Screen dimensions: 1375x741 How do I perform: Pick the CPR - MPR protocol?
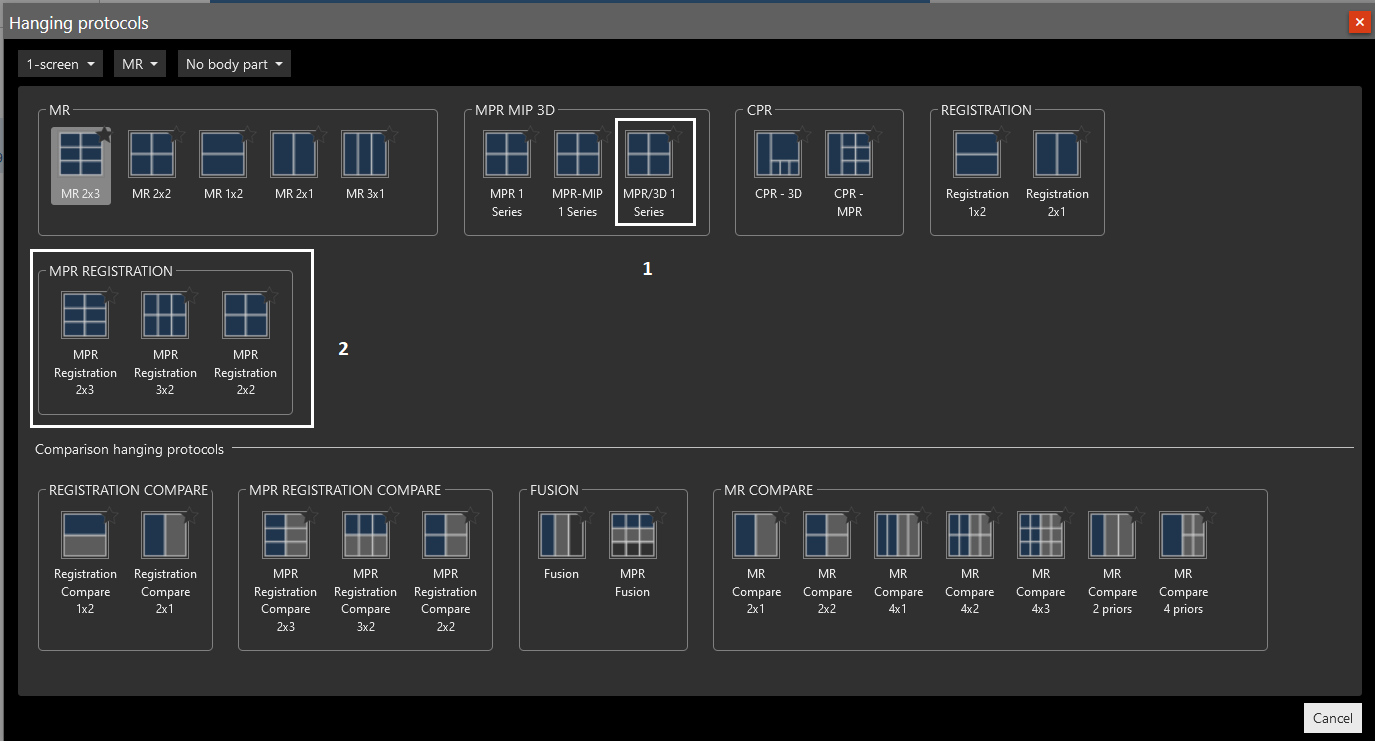click(x=848, y=156)
